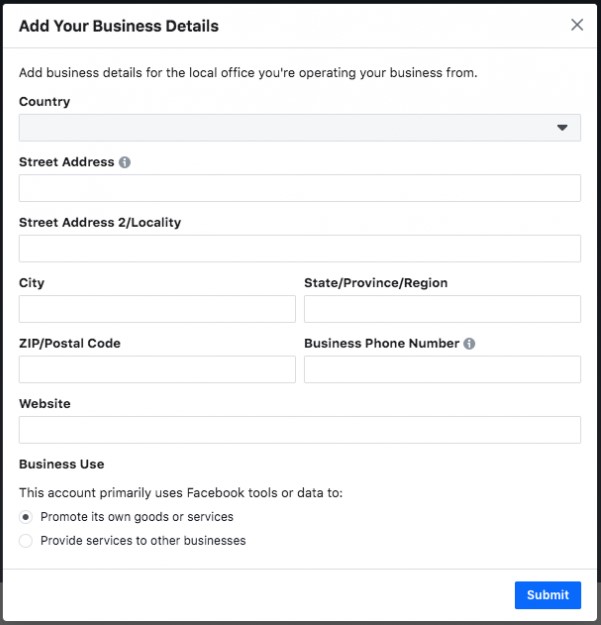Focus the Street Address input field
601x625 pixels.
click(x=300, y=188)
